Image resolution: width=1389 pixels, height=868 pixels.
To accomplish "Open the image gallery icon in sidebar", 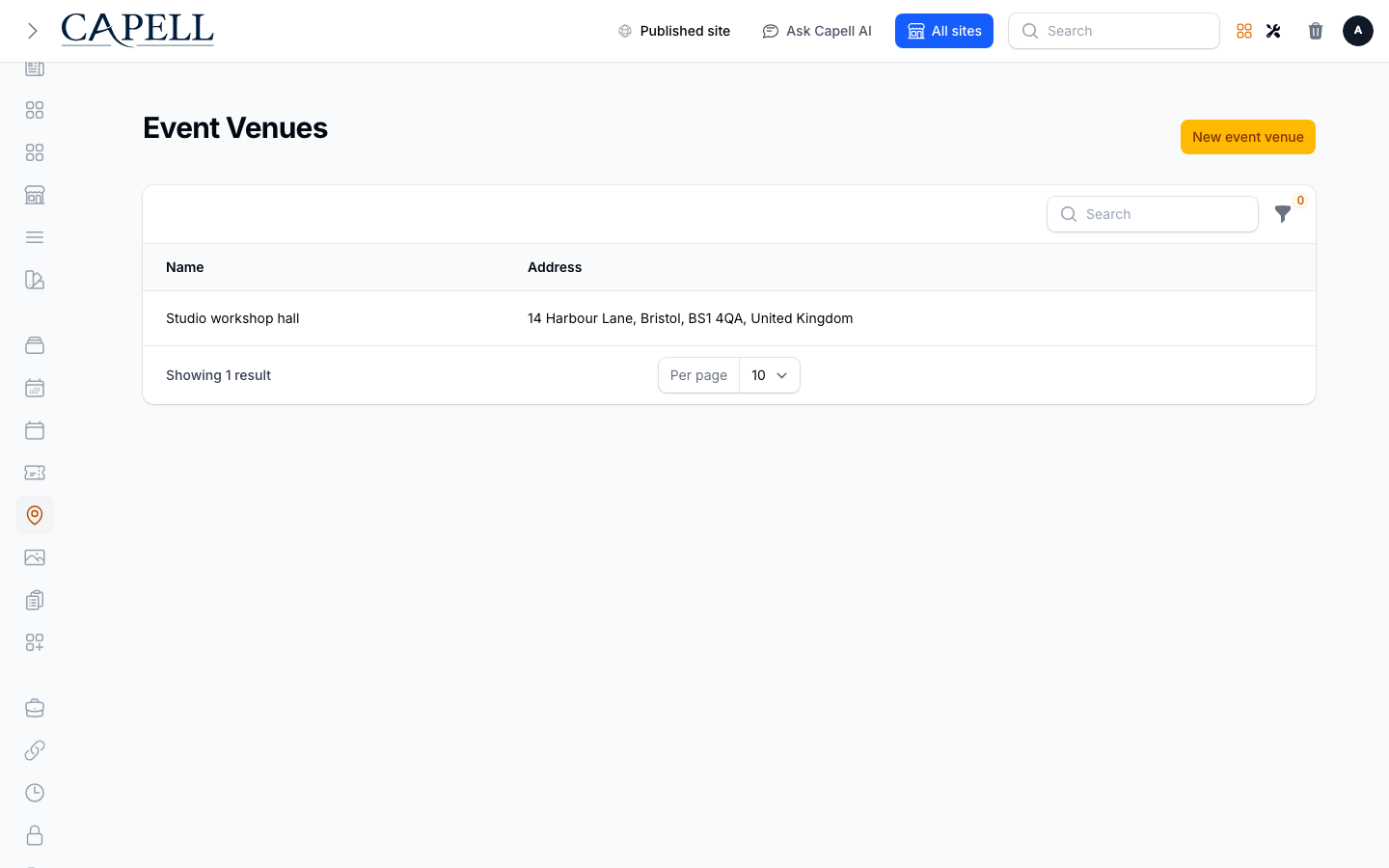I will pyautogui.click(x=35, y=557).
